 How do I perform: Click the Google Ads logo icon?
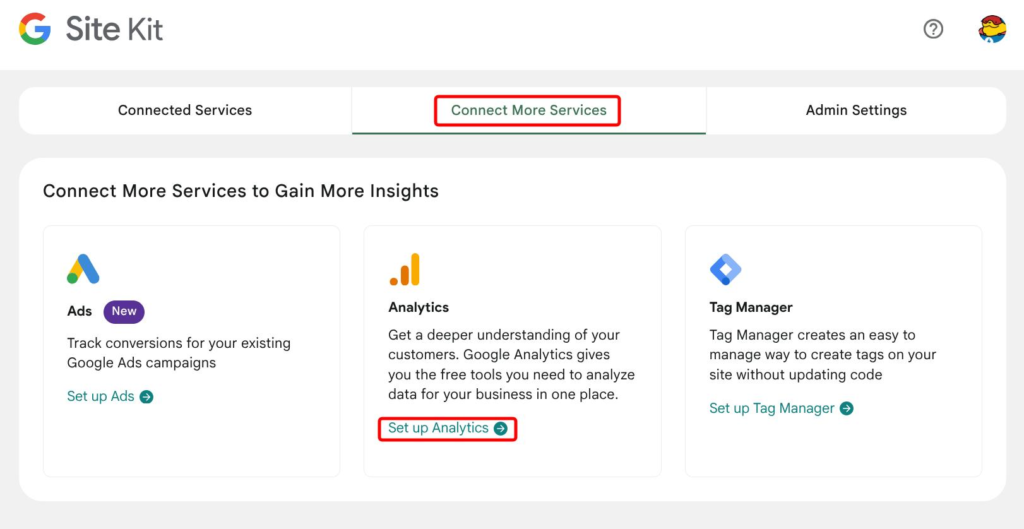click(x=83, y=269)
